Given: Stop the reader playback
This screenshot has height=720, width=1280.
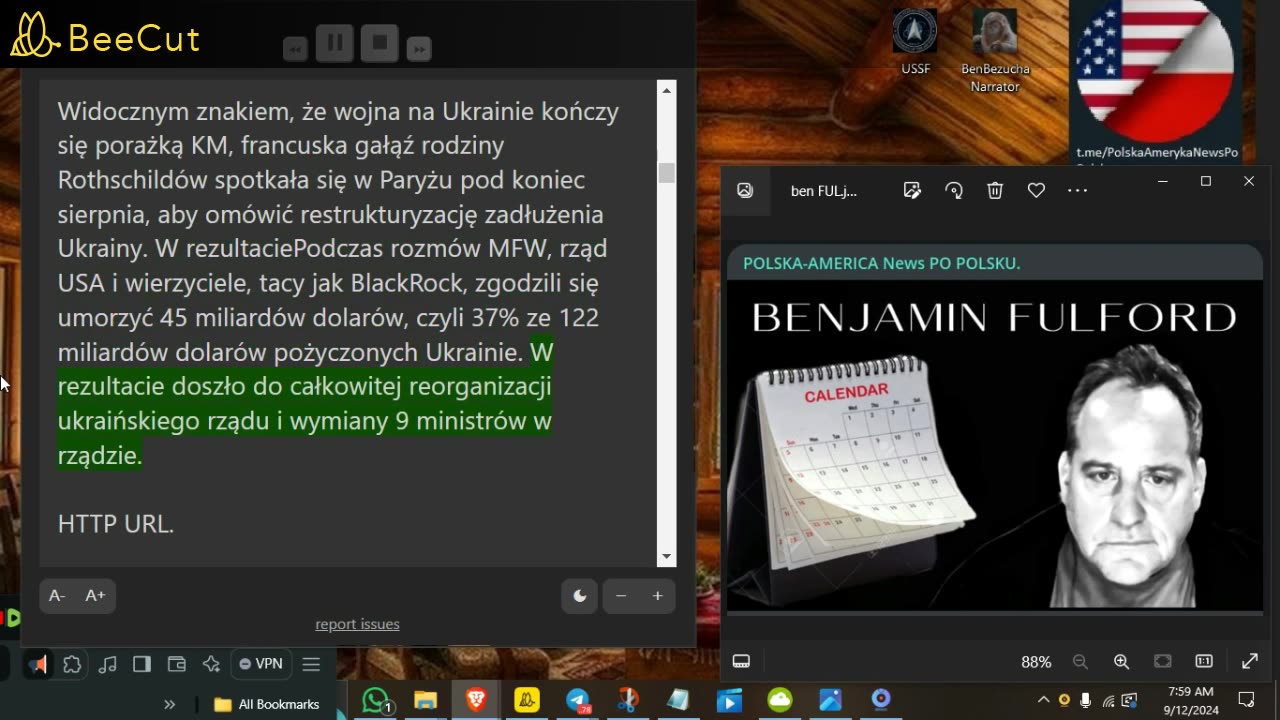Looking at the screenshot, I should (x=380, y=43).
